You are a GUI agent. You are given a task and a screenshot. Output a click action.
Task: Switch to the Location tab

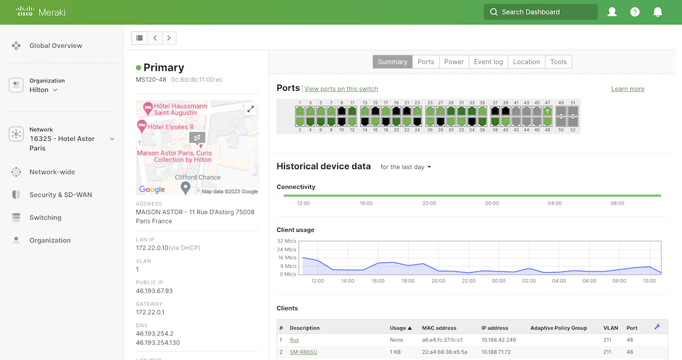526,62
